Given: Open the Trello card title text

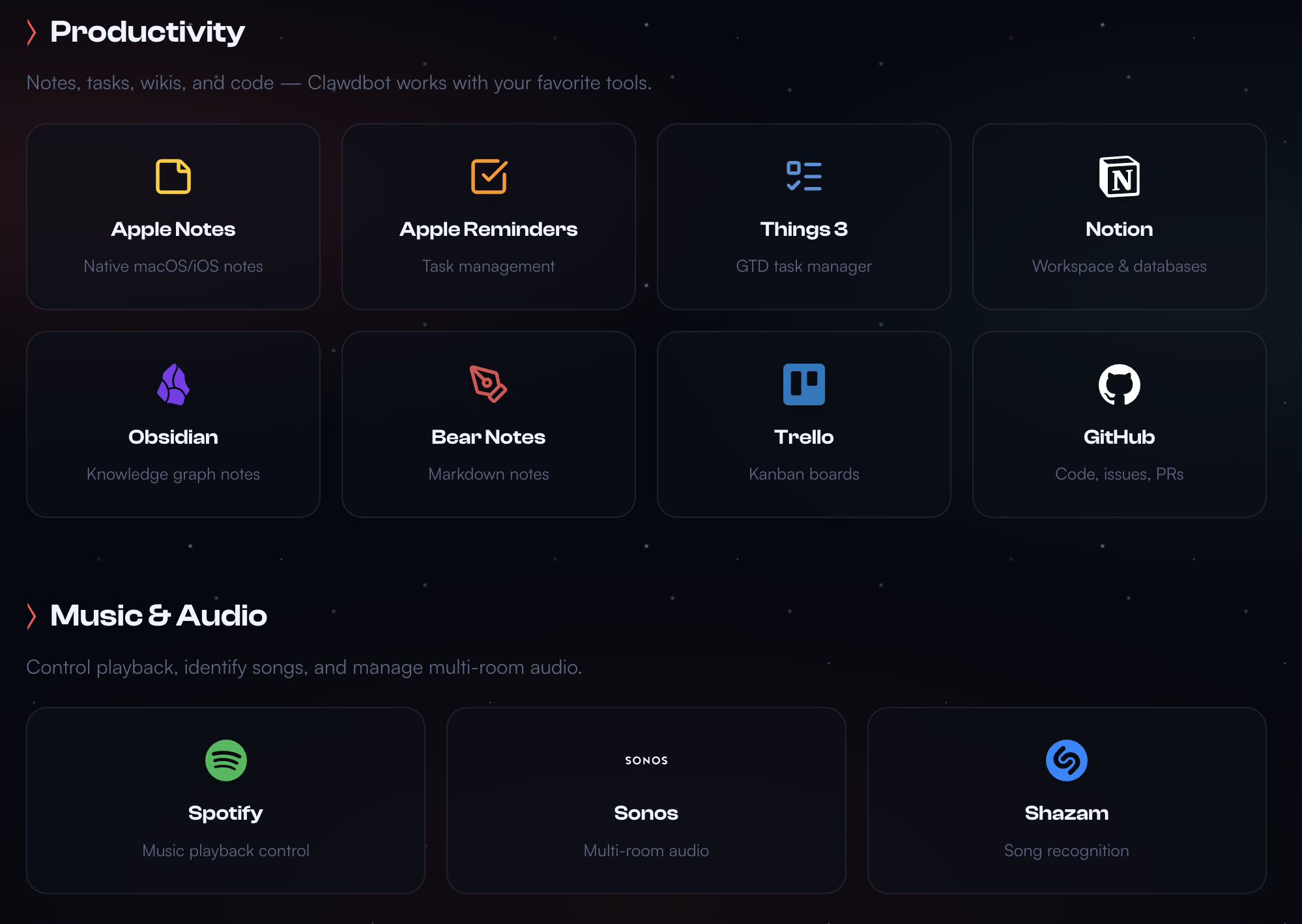Looking at the screenshot, I should click(803, 437).
